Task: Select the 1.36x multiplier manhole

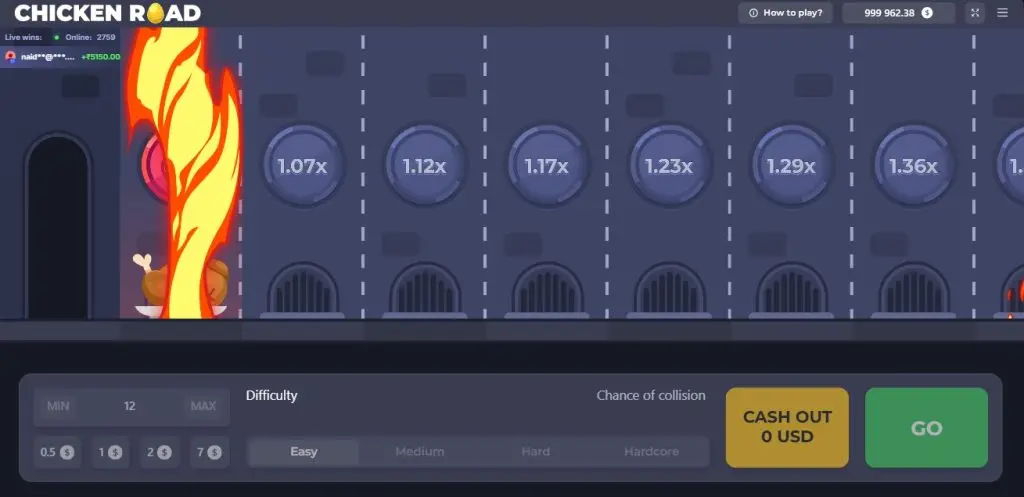Action: tap(913, 166)
